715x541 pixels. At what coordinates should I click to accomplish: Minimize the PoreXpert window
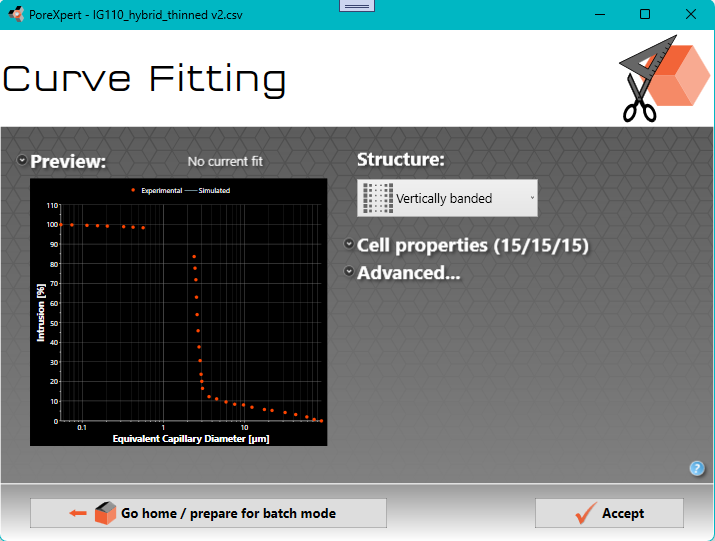tap(599, 15)
